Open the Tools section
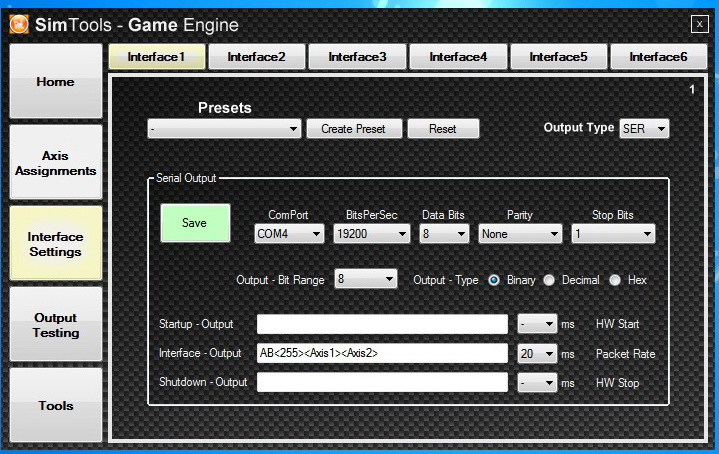Viewport: 719px width, 454px height. 55,405
